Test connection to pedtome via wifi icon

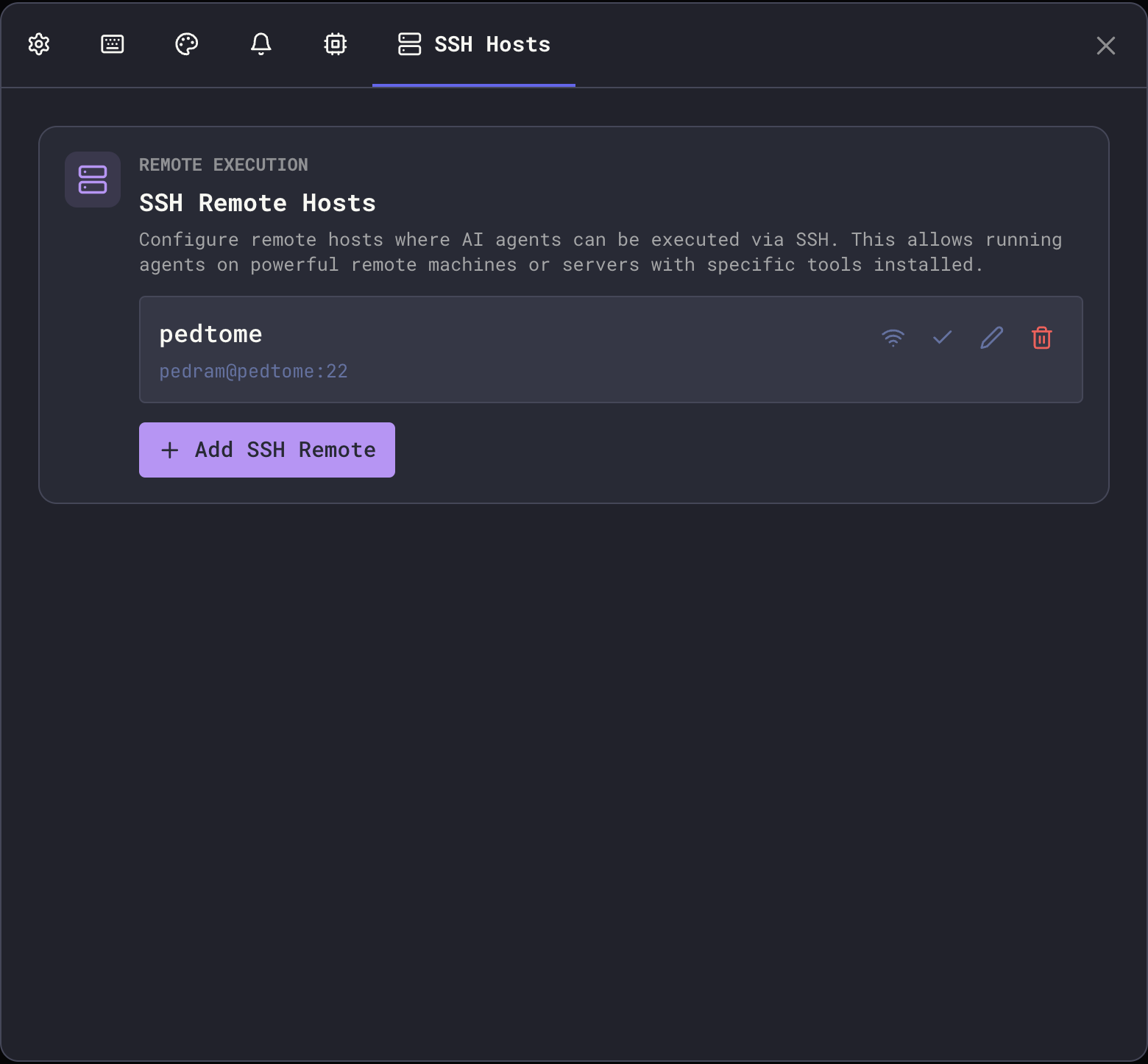click(893, 338)
